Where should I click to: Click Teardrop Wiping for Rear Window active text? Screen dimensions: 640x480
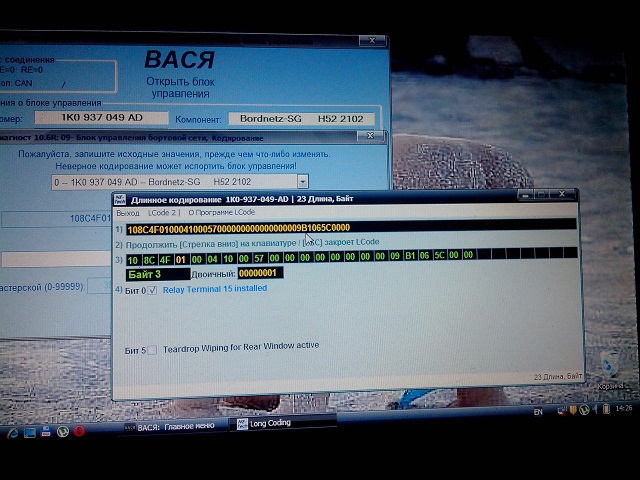point(241,347)
